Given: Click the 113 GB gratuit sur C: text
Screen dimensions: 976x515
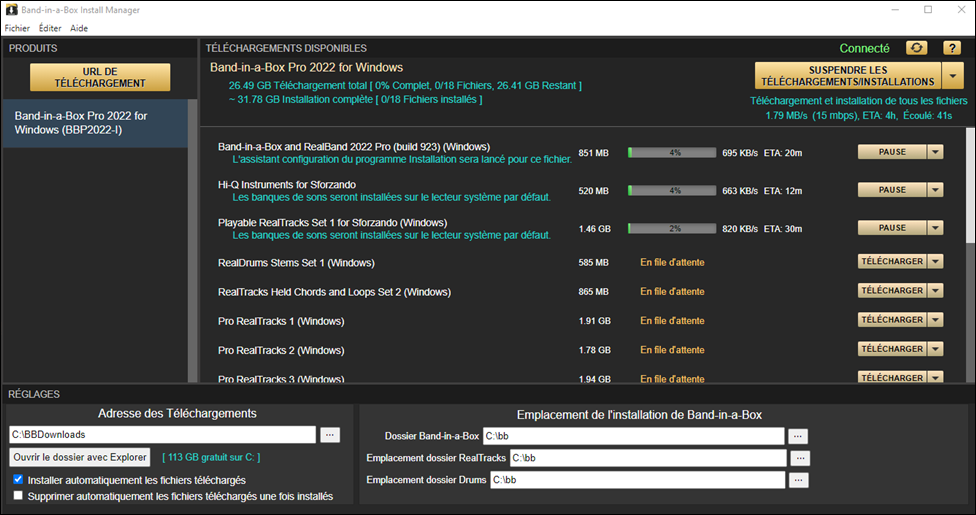Looking at the screenshot, I should tap(211, 457).
